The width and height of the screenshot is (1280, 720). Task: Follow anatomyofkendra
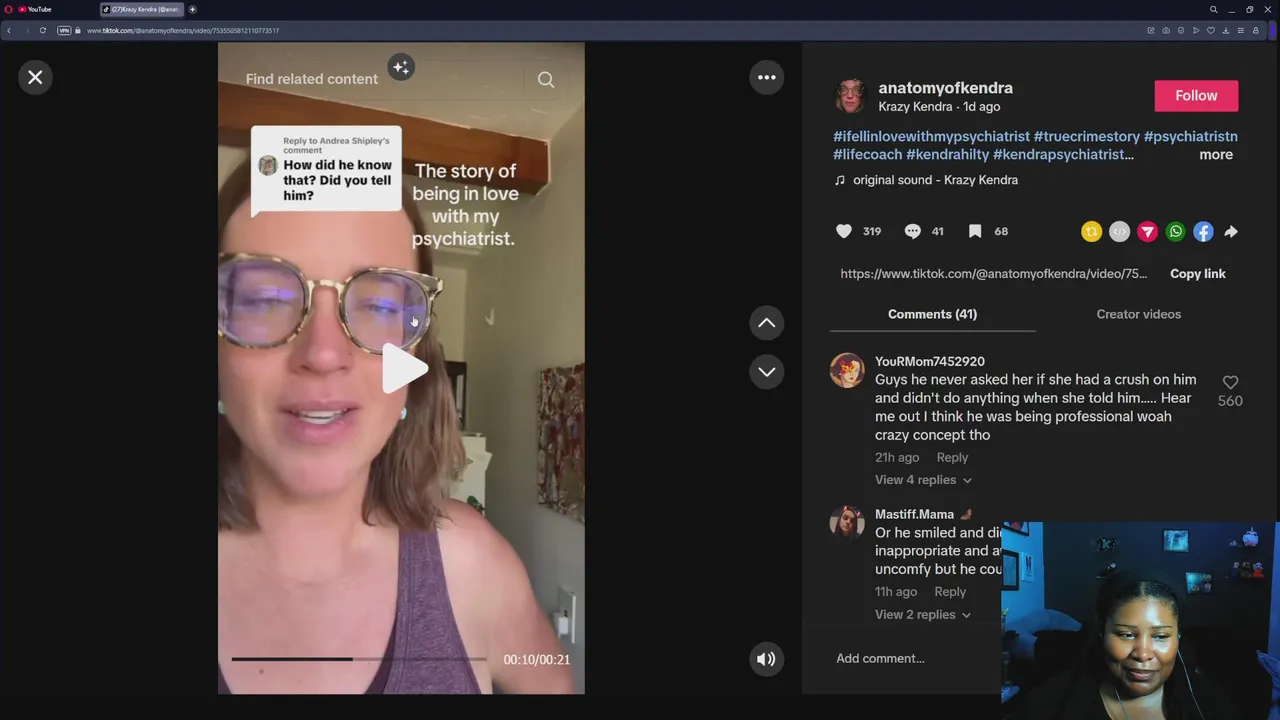click(x=1196, y=96)
